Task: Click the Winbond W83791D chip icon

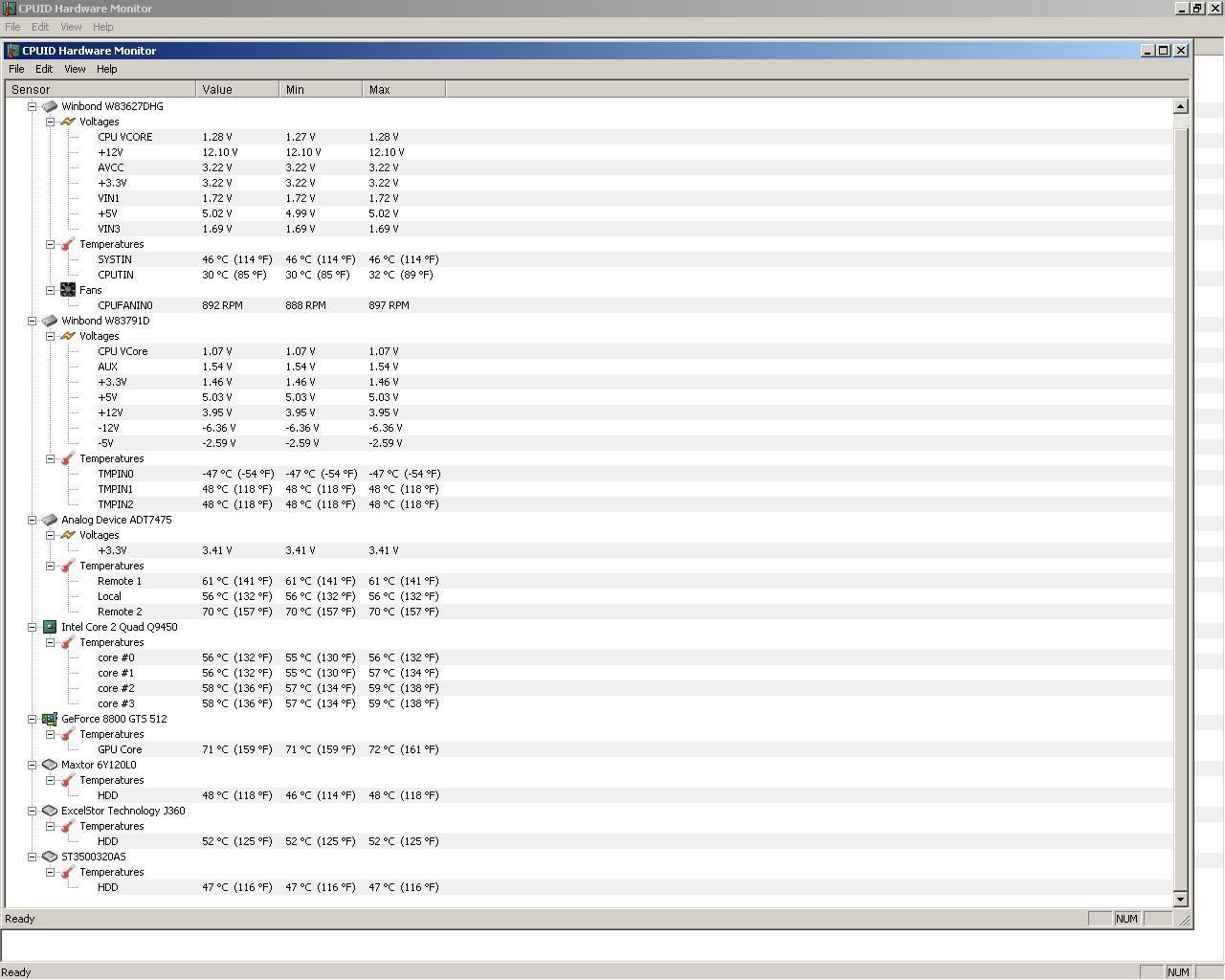Action: click(x=50, y=321)
